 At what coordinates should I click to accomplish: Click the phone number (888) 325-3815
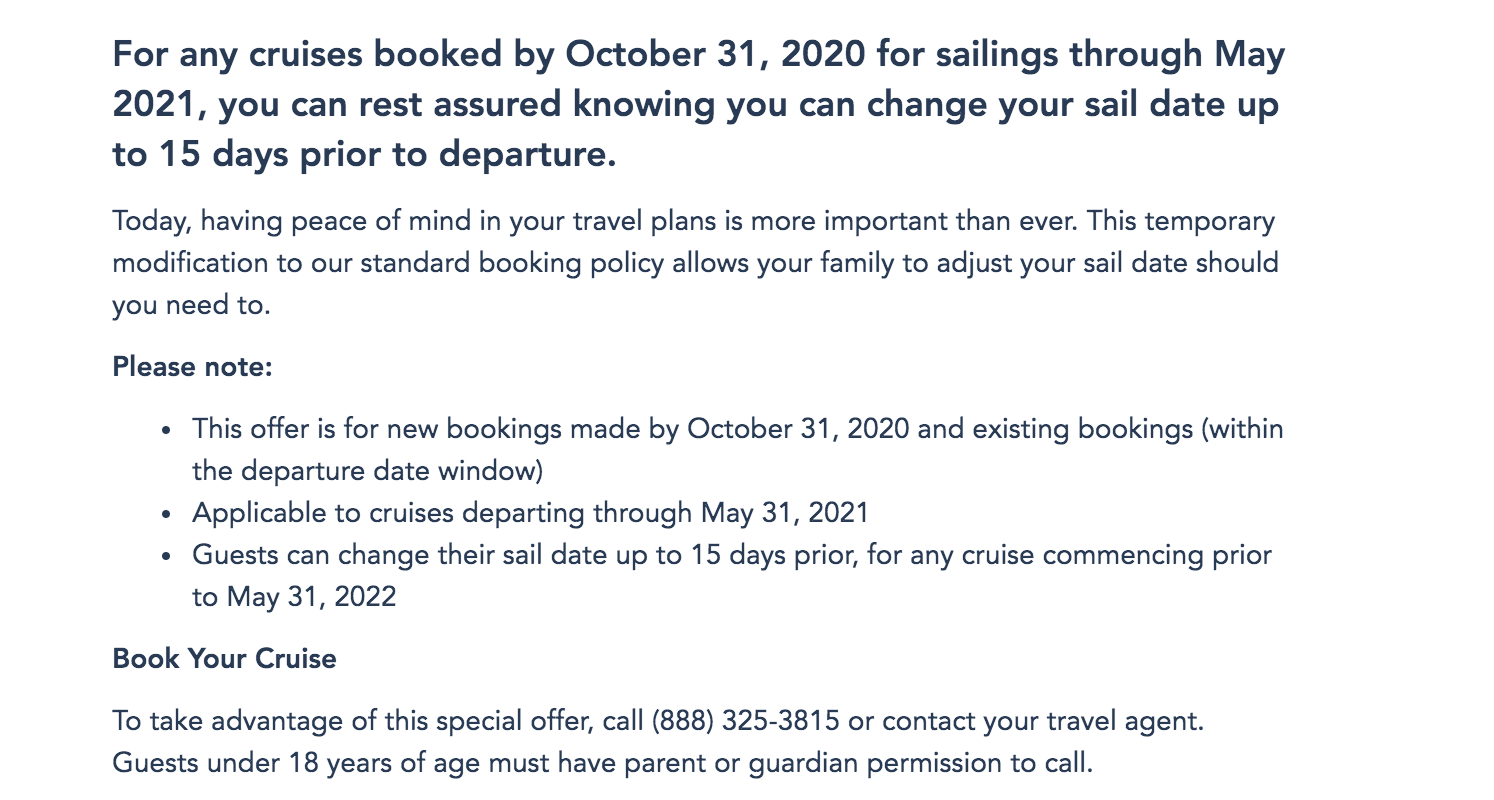pos(745,721)
